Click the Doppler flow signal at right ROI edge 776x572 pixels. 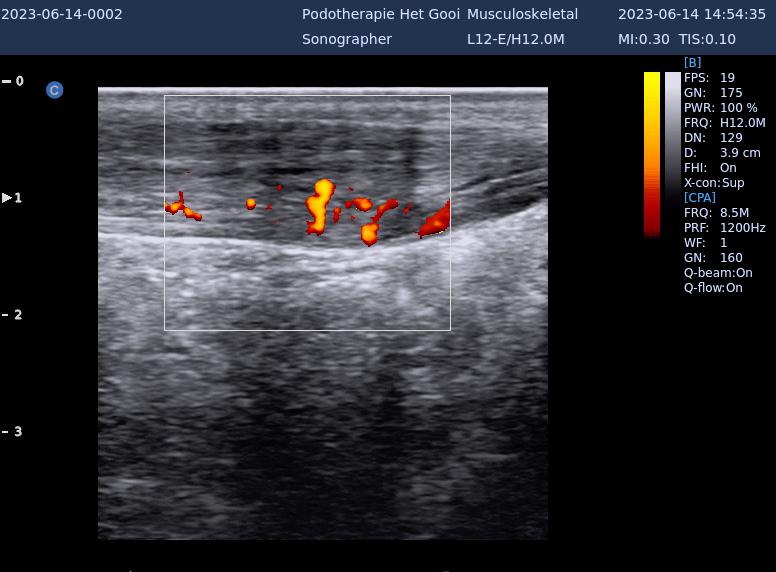tap(436, 222)
